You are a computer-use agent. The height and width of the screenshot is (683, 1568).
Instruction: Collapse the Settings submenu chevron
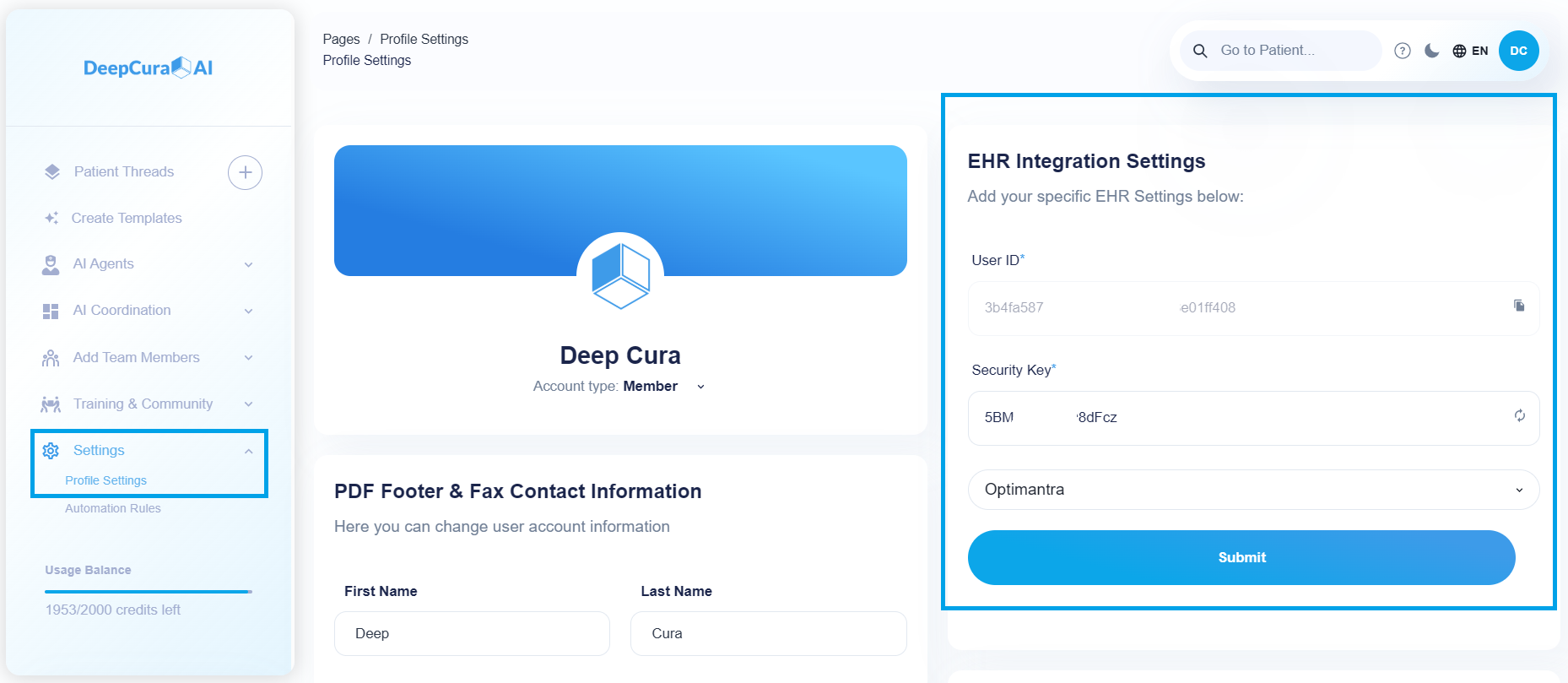[x=249, y=451]
